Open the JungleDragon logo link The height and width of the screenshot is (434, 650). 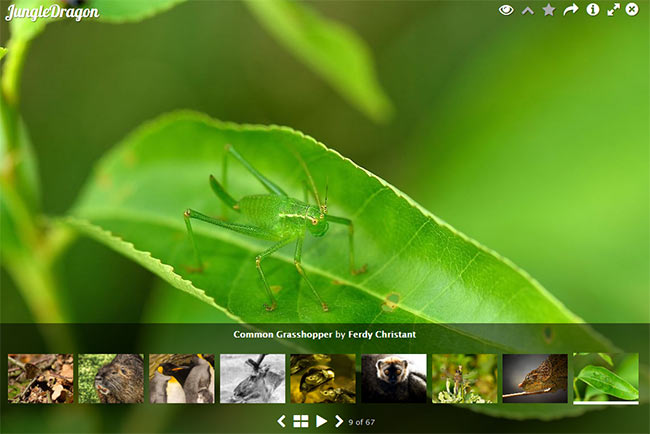point(52,12)
